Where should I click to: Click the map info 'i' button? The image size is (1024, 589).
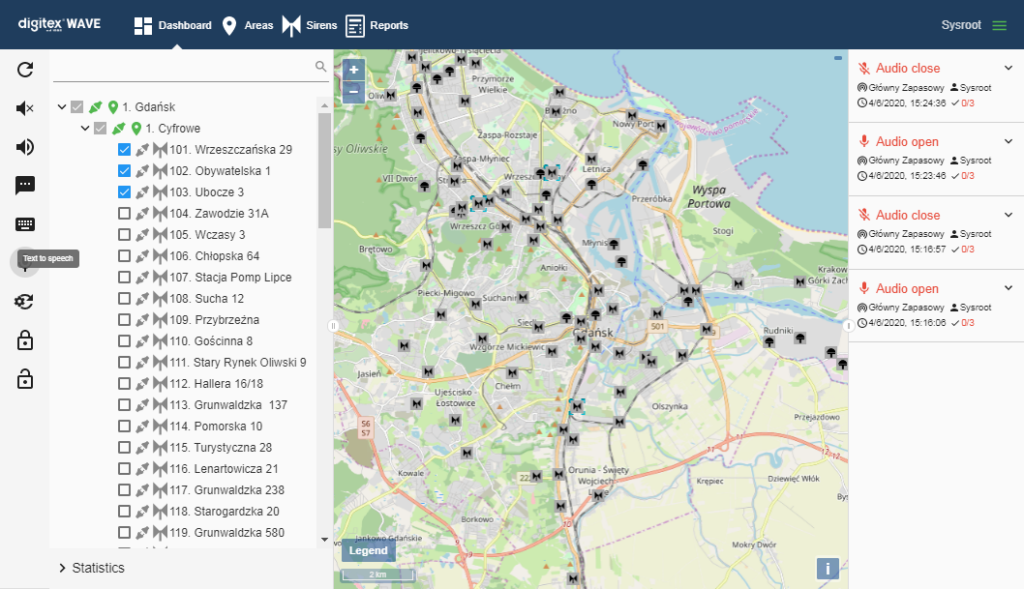coord(827,568)
